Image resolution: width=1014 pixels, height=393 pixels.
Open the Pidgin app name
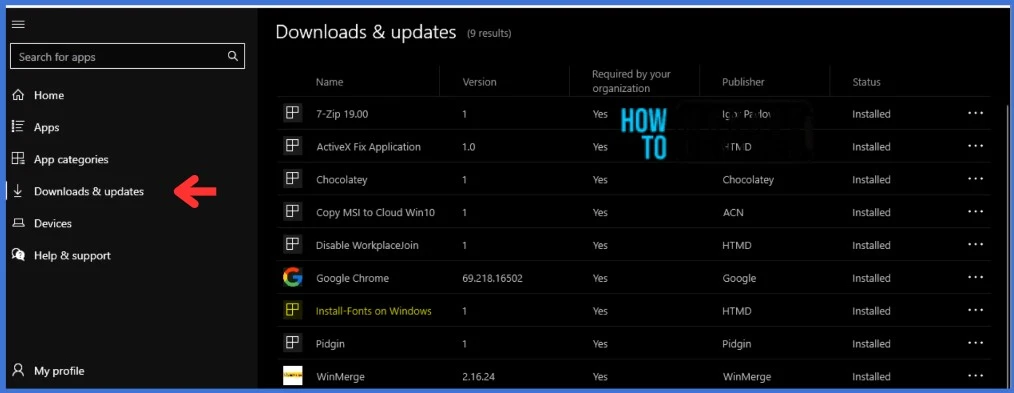330,344
